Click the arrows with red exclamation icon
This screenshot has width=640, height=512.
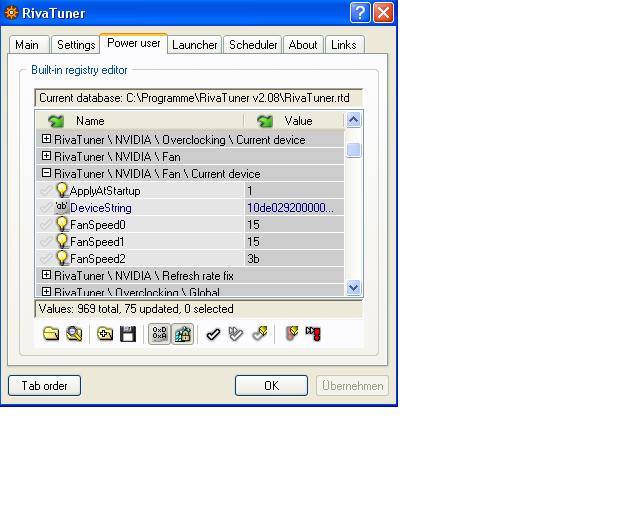pyautogui.click(x=313, y=334)
